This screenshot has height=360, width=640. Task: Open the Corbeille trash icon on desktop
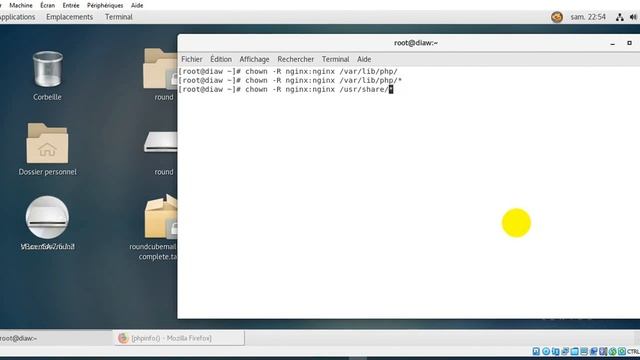(x=47, y=69)
